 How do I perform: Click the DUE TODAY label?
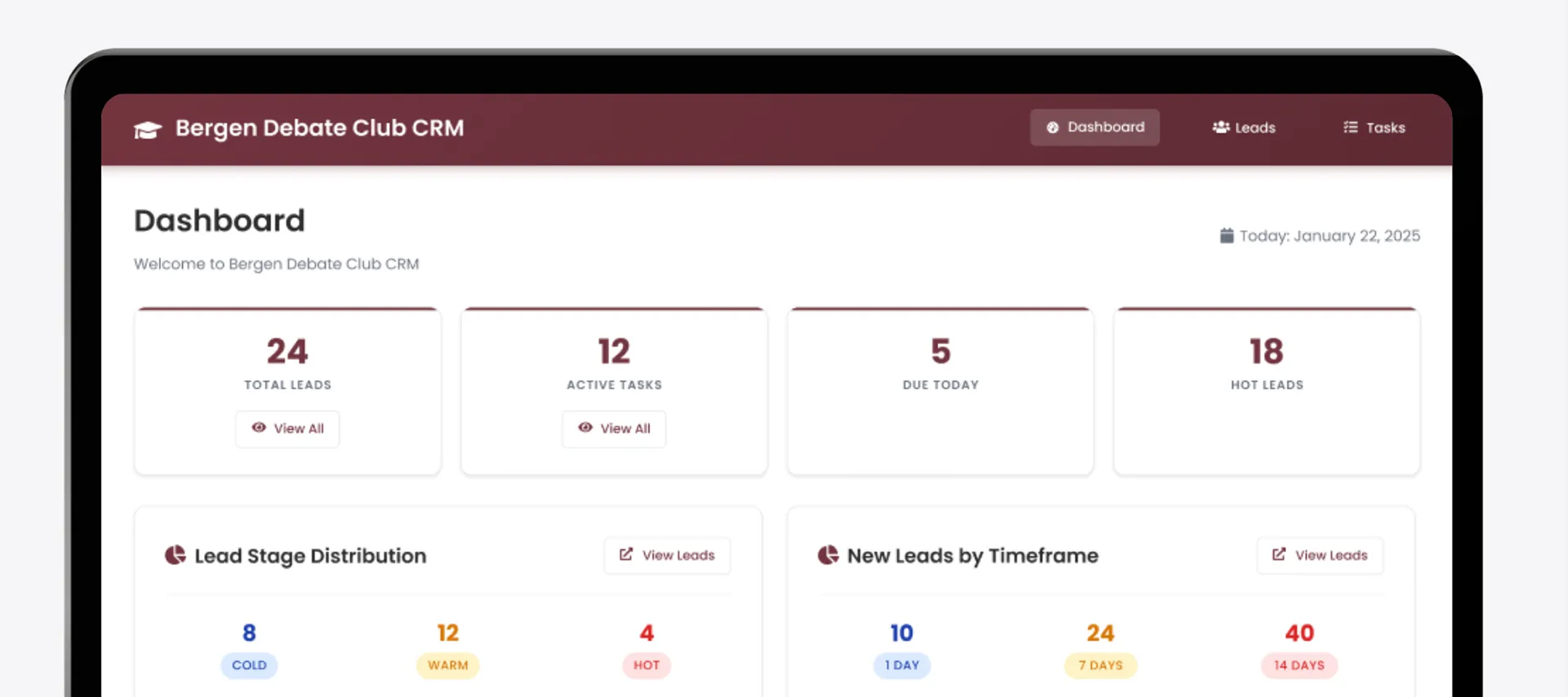pyautogui.click(x=941, y=385)
